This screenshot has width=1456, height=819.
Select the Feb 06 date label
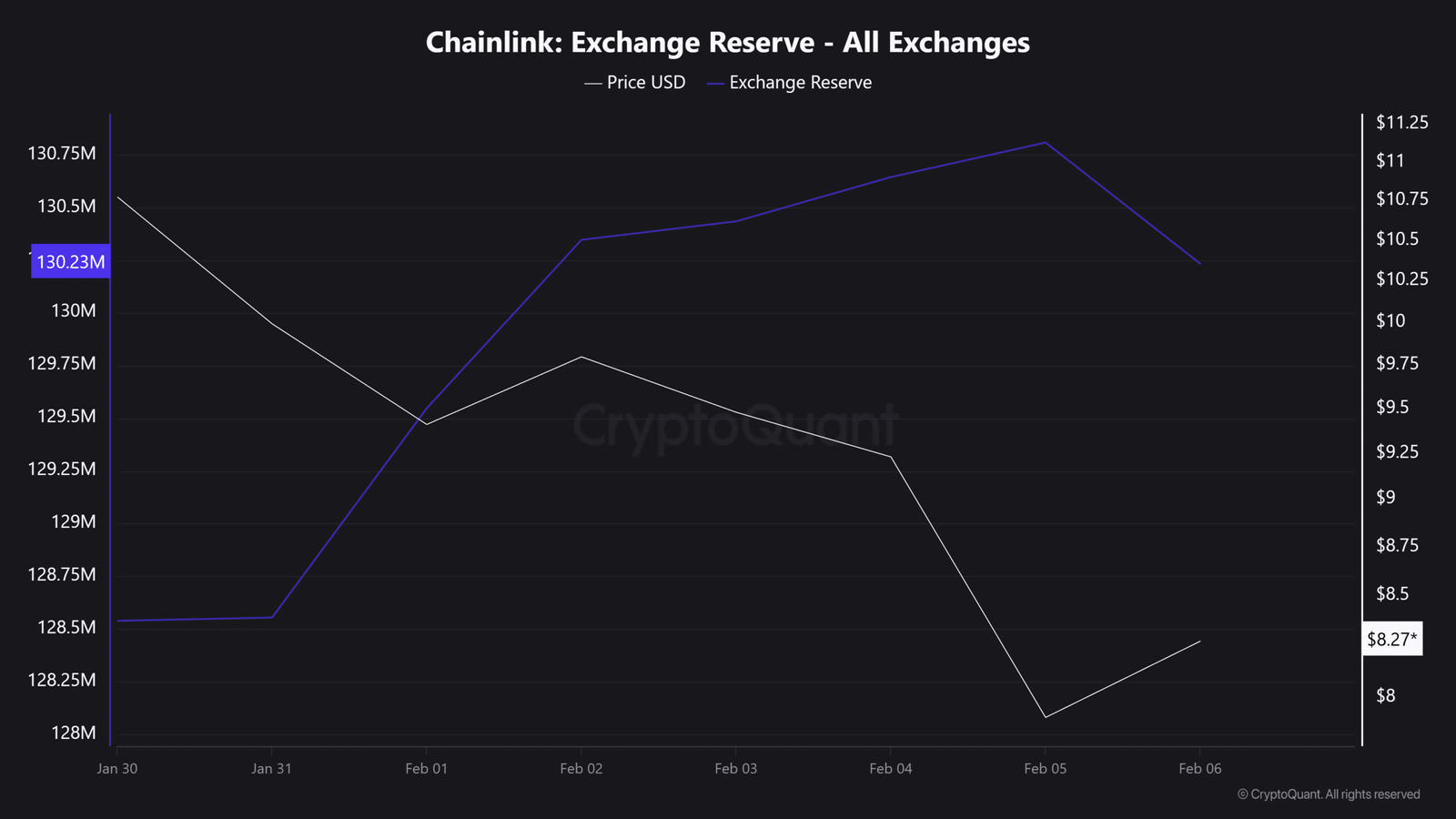[1199, 769]
